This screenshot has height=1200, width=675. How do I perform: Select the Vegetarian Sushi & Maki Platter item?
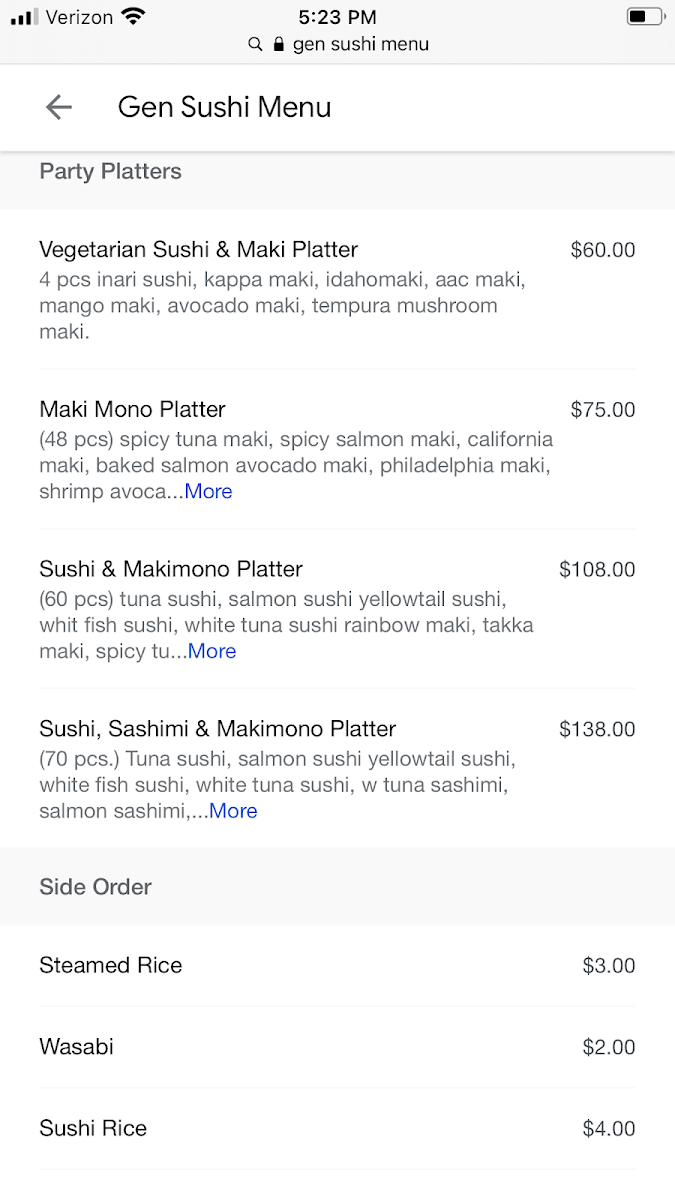pos(198,250)
